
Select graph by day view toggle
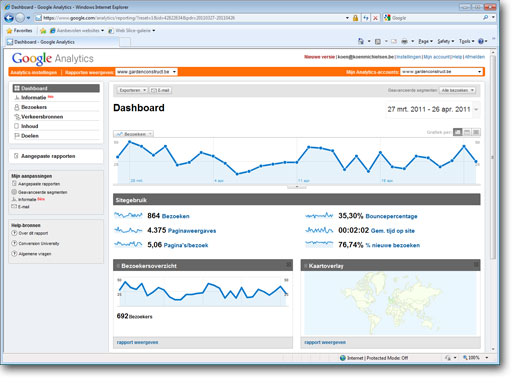(x=458, y=132)
